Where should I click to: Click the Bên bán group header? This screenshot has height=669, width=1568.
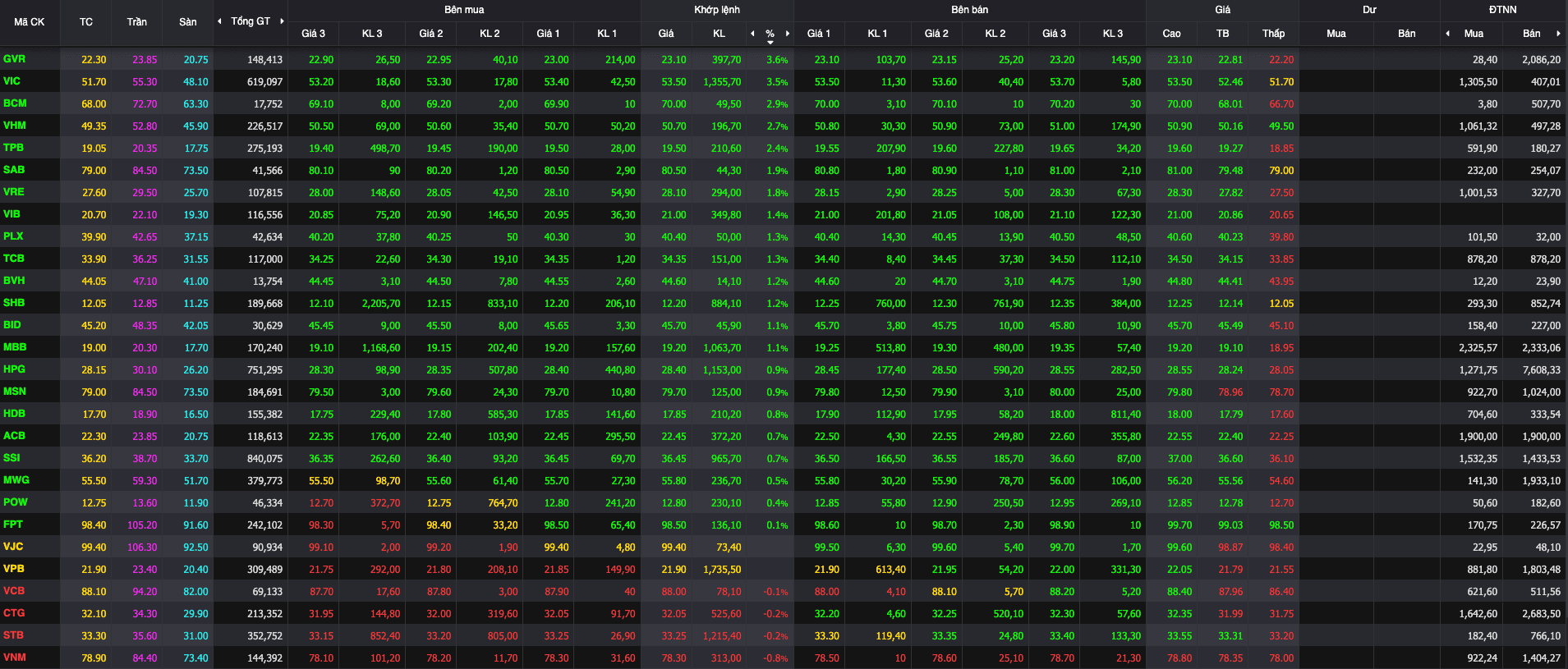tap(970, 10)
